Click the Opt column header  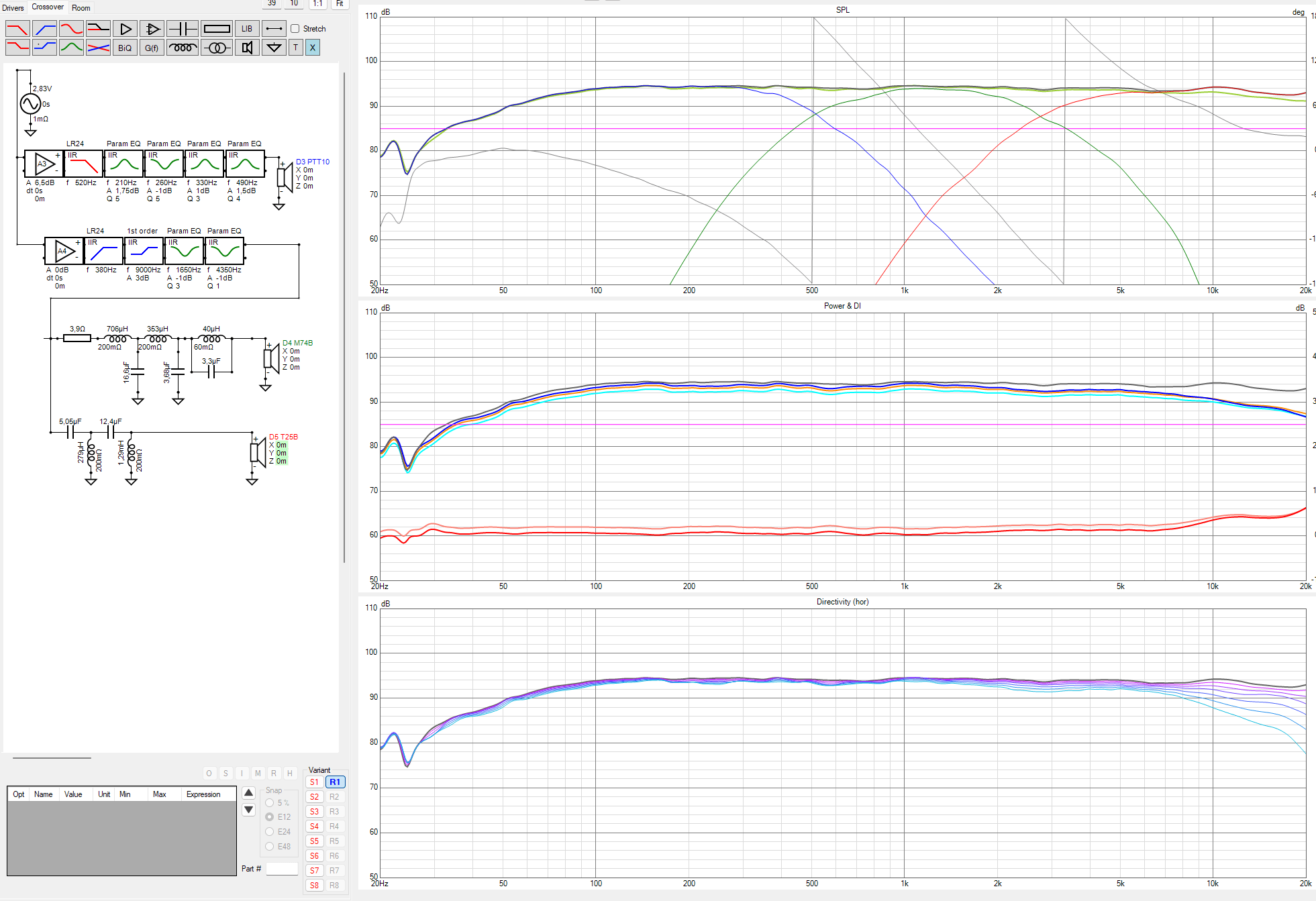pos(19,794)
